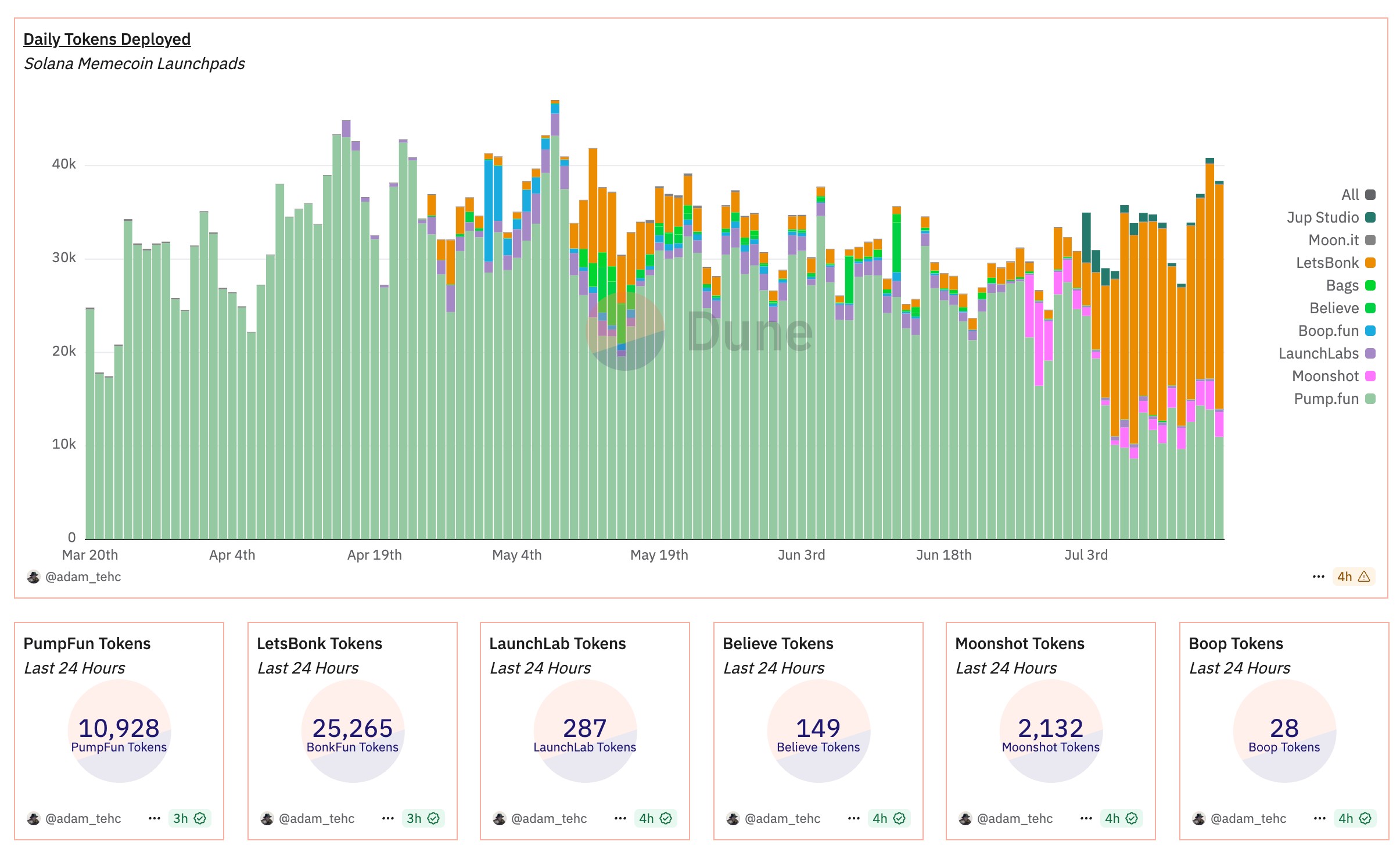Click adam_tehc avatar under main chart
Viewport: 1400px width, 845px height.
pyautogui.click(x=33, y=577)
